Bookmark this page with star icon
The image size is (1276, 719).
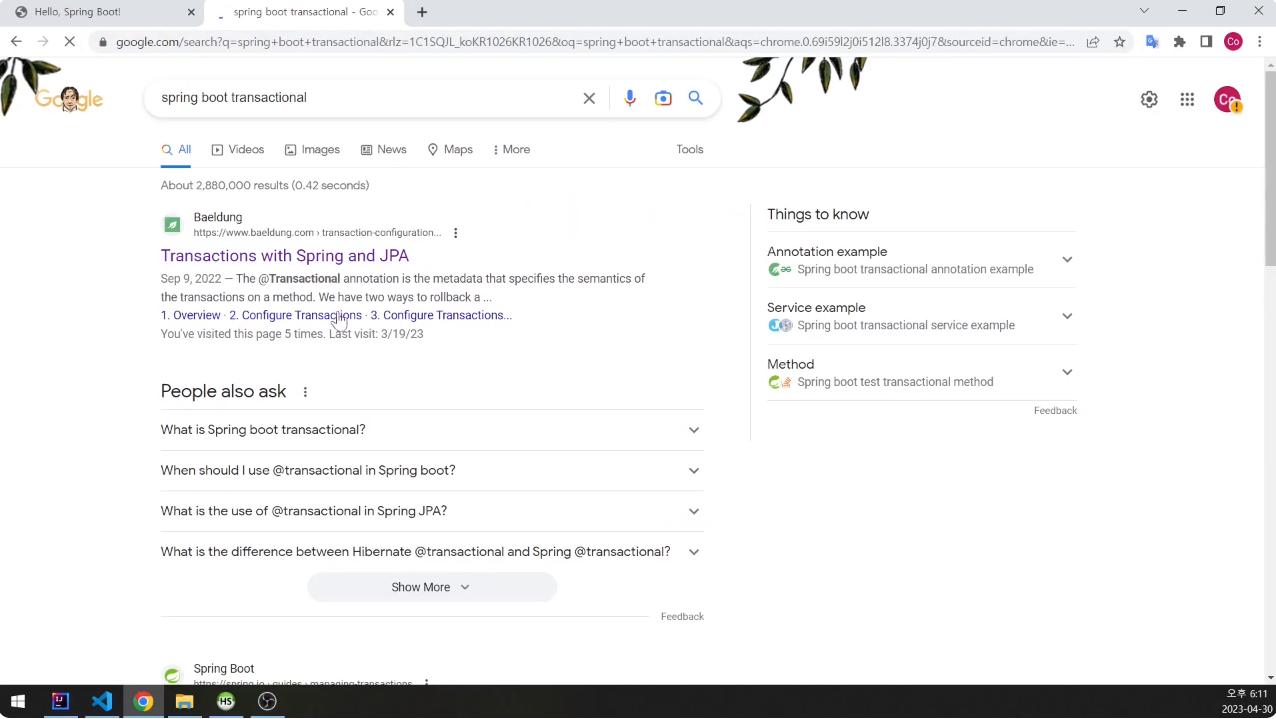tap(1119, 41)
